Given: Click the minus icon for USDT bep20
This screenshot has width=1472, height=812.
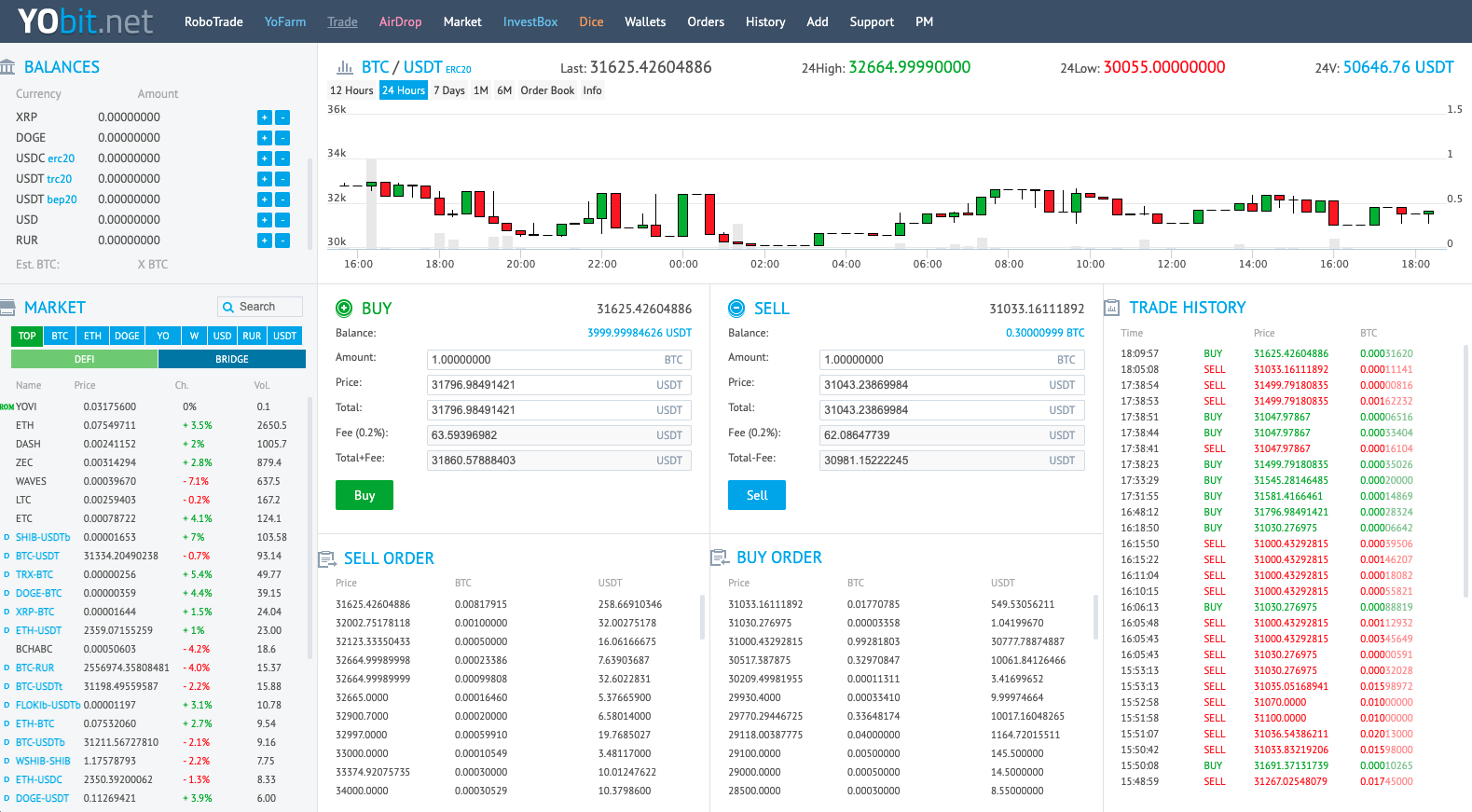Looking at the screenshot, I should tap(282, 200).
